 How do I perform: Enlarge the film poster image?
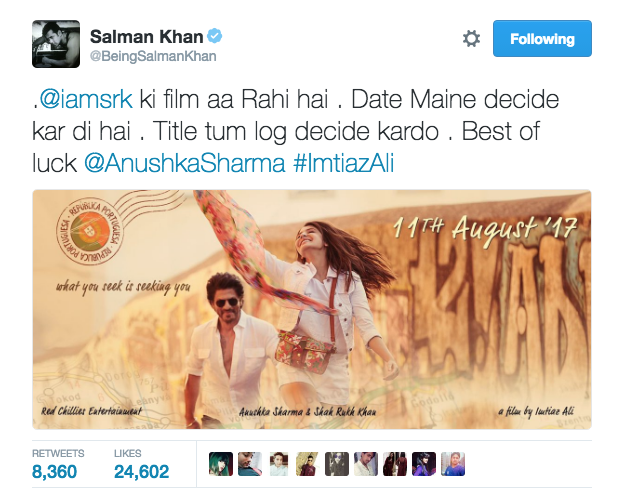point(312,310)
